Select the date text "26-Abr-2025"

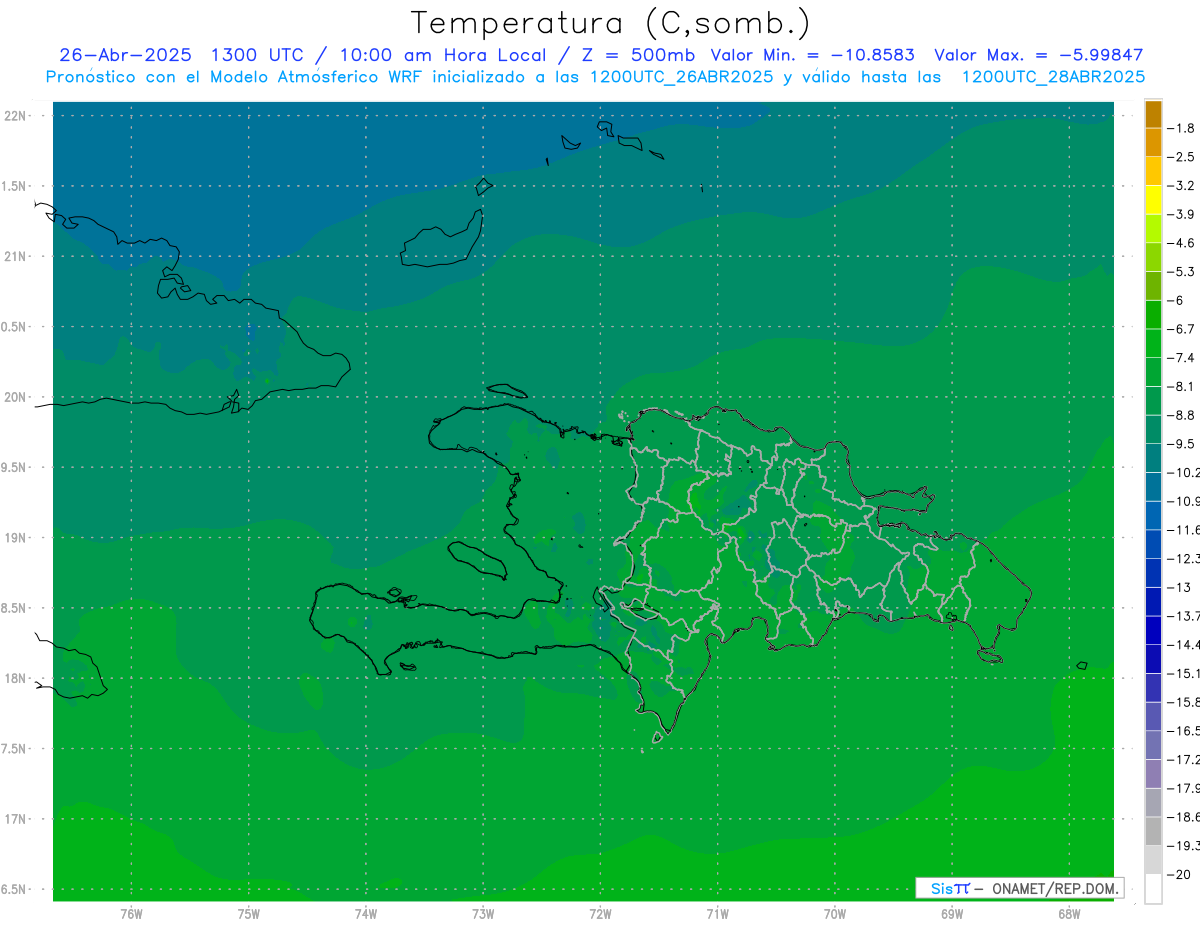click(x=125, y=55)
